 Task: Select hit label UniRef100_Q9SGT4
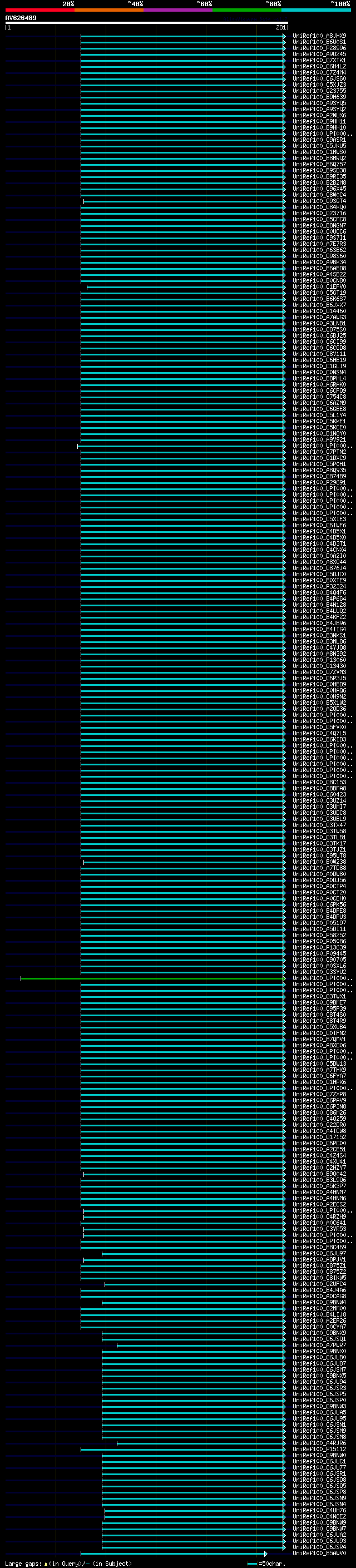coord(319,201)
